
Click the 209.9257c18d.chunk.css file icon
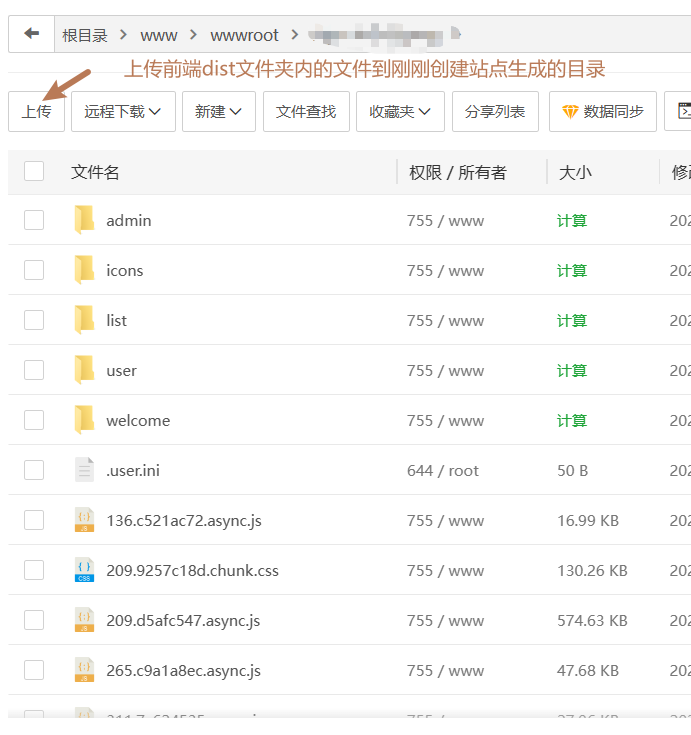(84, 570)
